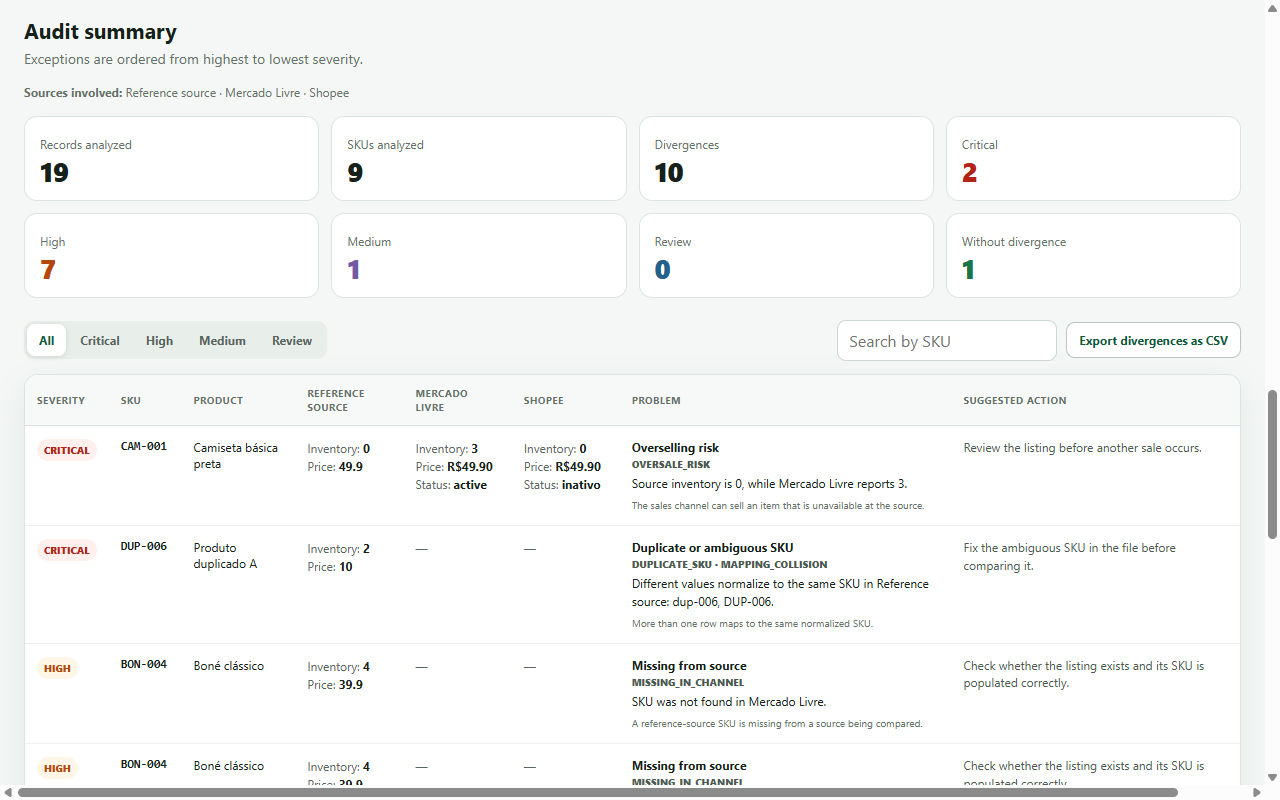Screen dimensions: 1280x800
Task: Export divergences as CSV
Action: click(1153, 341)
